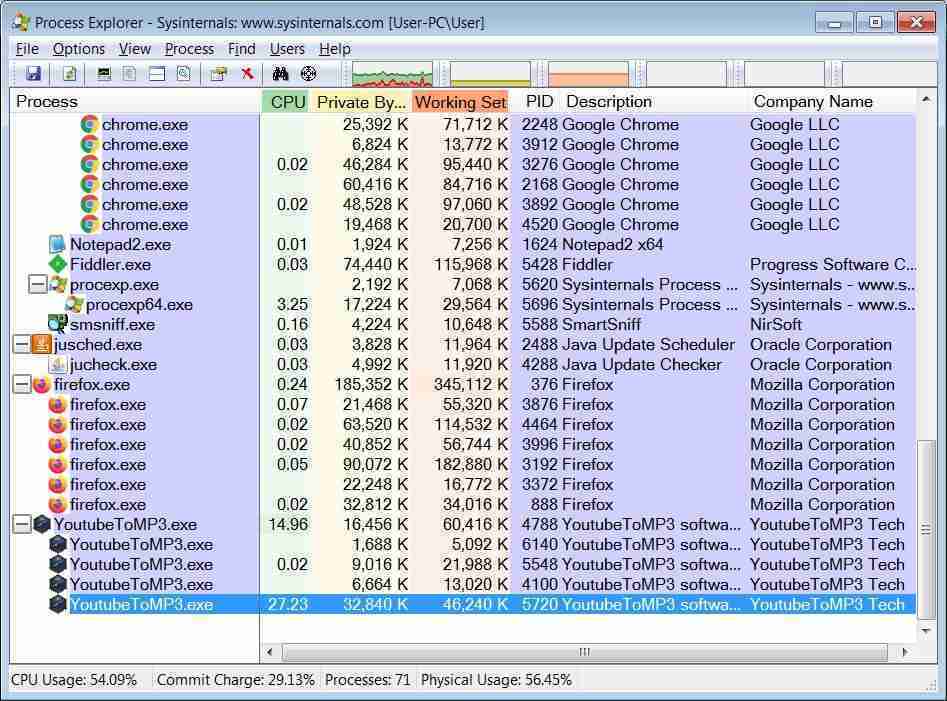947x701 pixels.
Task: Collapse the jusched.exe tree node
Action: (21, 344)
